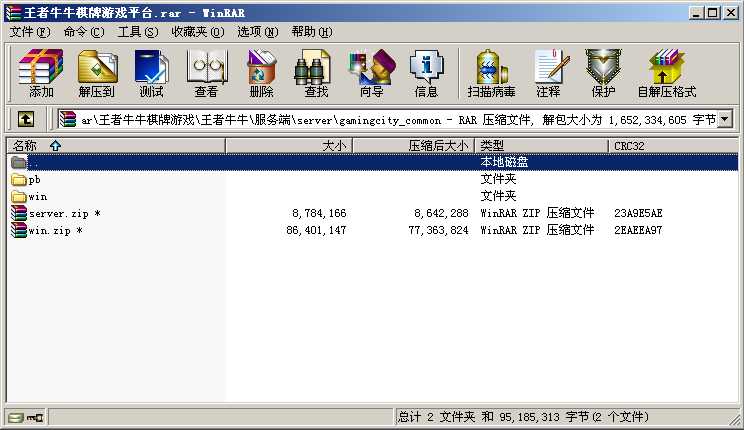Open the 文件(F) menu

pos(30,32)
